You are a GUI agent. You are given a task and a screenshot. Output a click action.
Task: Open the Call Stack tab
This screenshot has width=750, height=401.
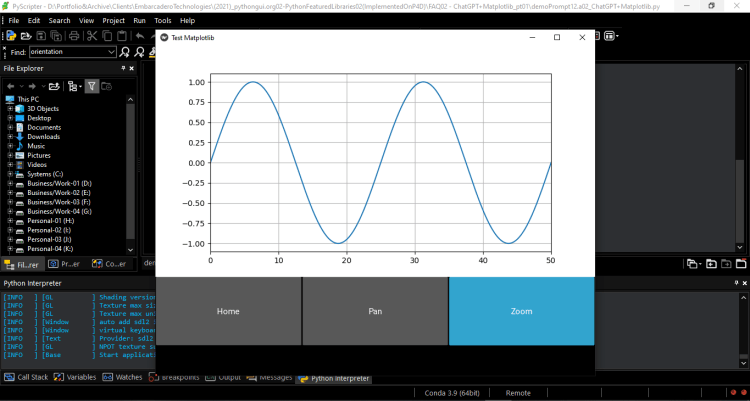(26, 377)
